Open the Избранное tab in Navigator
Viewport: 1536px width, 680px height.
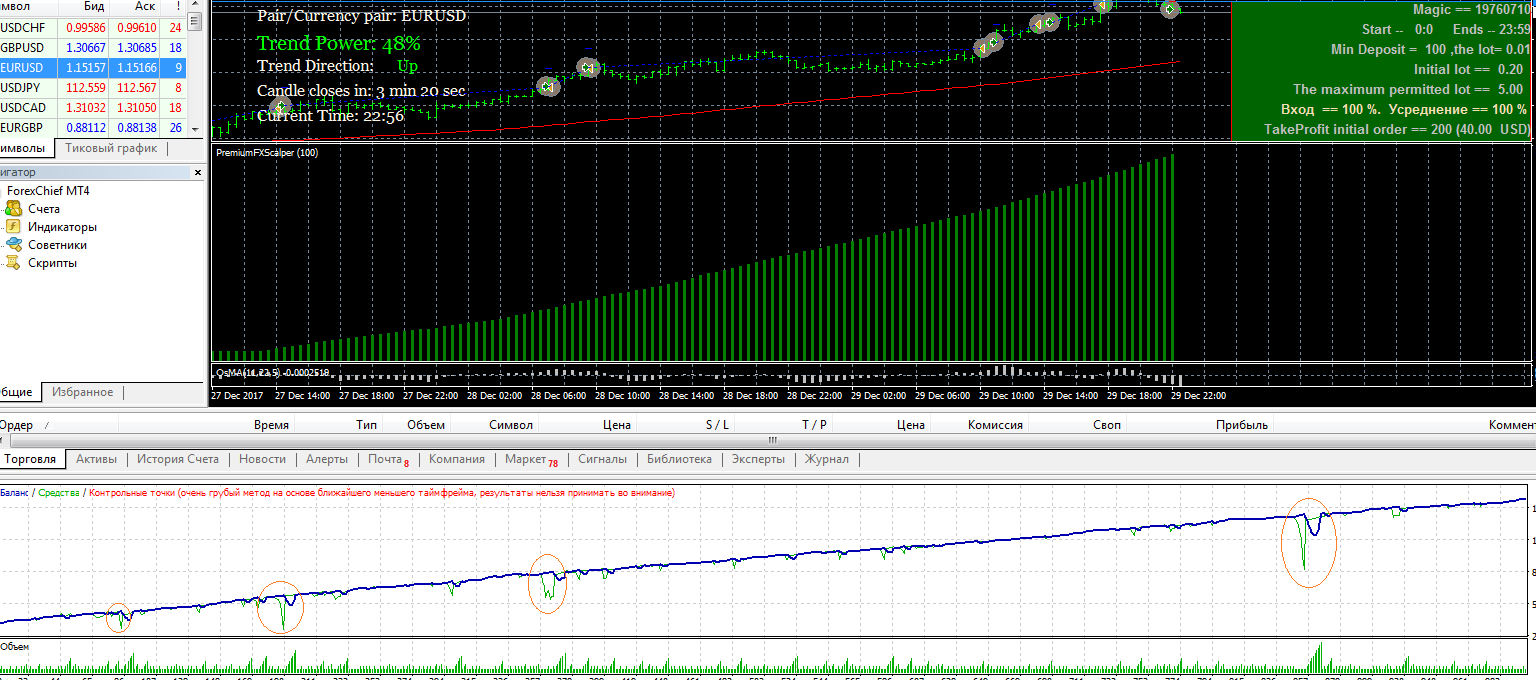click(x=82, y=393)
